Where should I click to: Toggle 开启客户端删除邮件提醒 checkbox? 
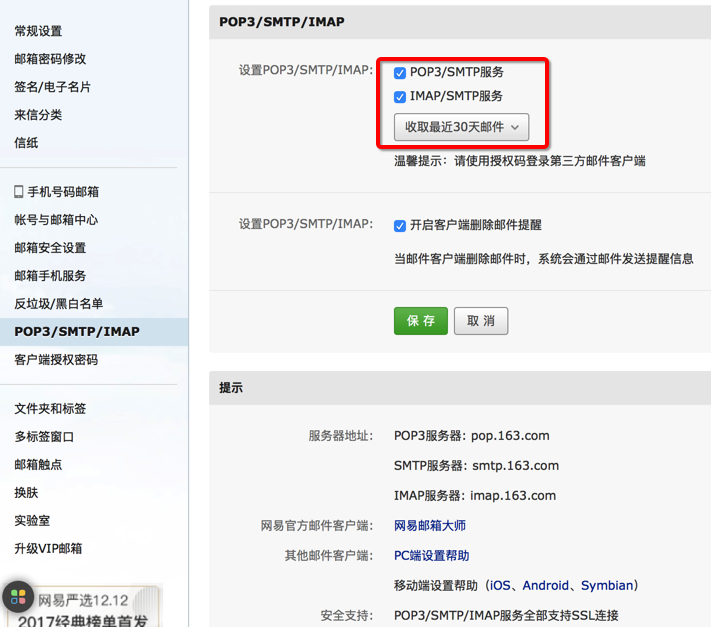point(400,225)
